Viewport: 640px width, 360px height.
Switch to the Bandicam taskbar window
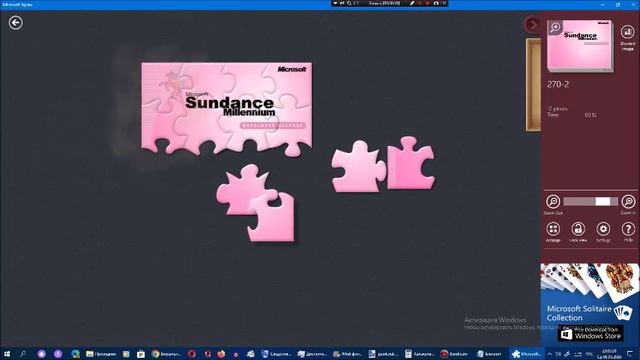point(455,354)
